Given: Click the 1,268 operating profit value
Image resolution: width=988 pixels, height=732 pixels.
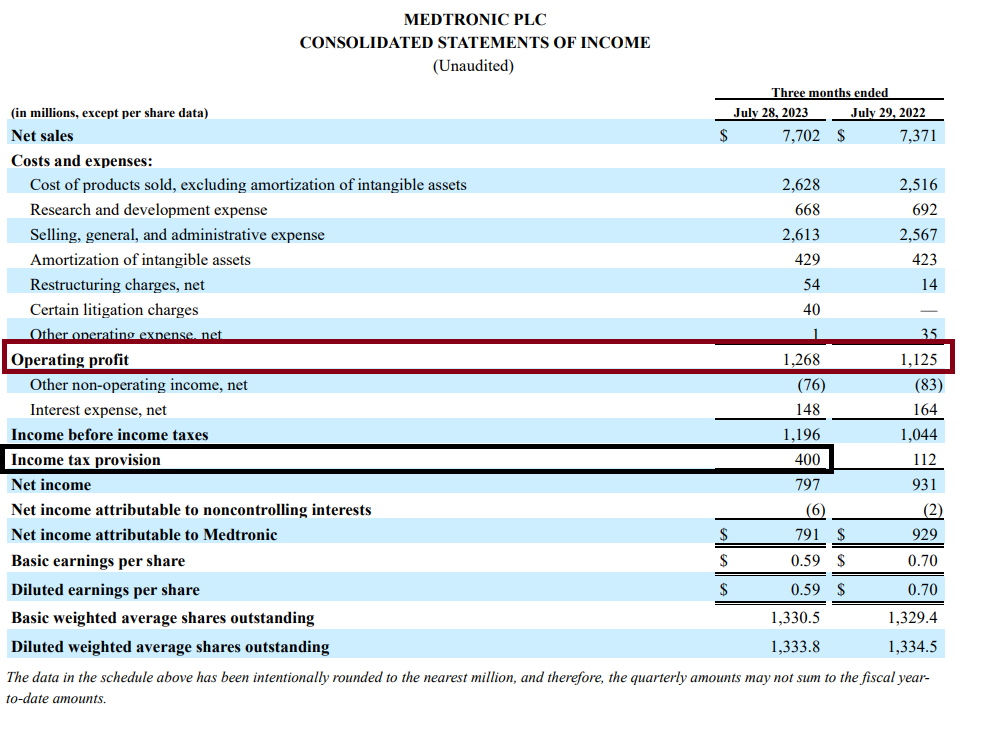Looking at the screenshot, I should pyautogui.click(x=800, y=360).
